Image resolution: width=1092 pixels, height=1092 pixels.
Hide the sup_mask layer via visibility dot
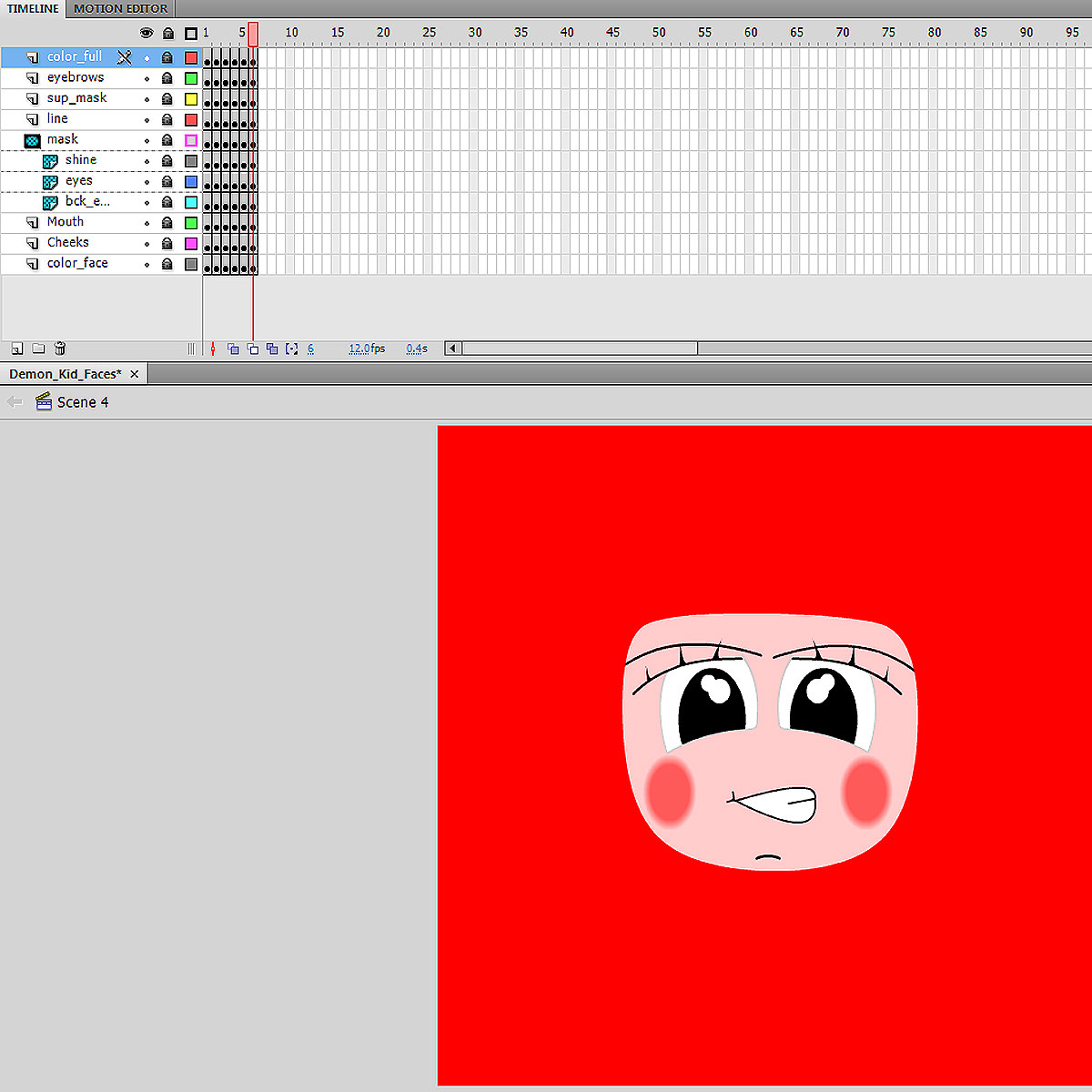point(147,99)
